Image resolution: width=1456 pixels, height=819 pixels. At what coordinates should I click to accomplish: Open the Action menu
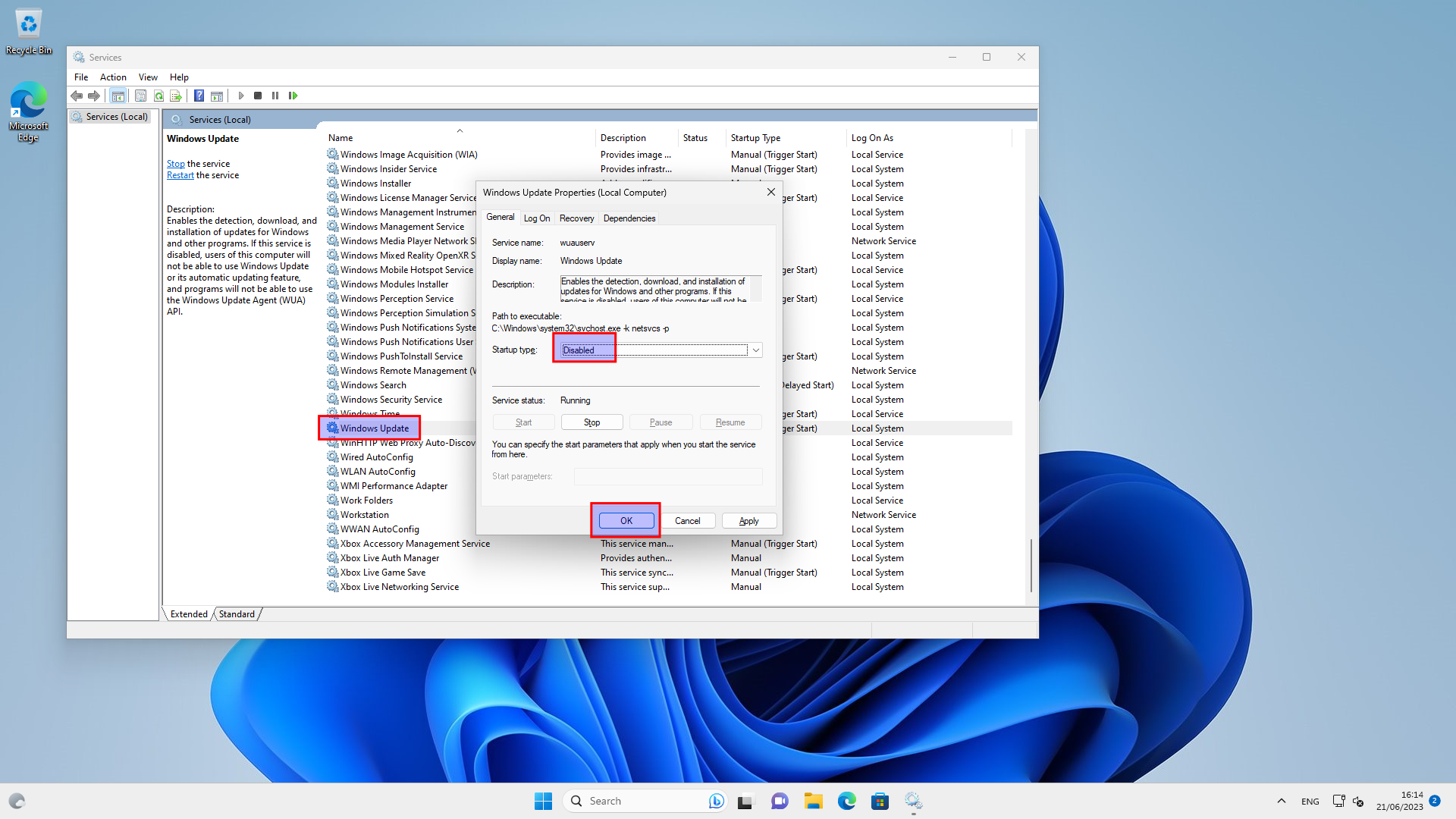tap(113, 77)
